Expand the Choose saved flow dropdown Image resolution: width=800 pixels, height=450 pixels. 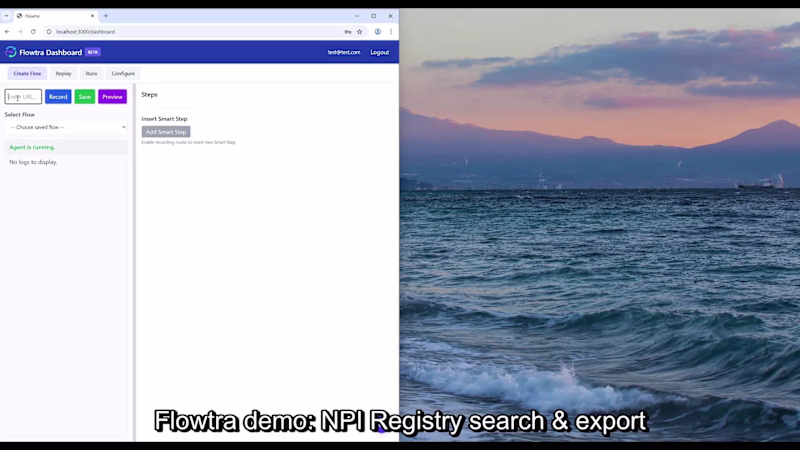pyautogui.click(x=66, y=127)
